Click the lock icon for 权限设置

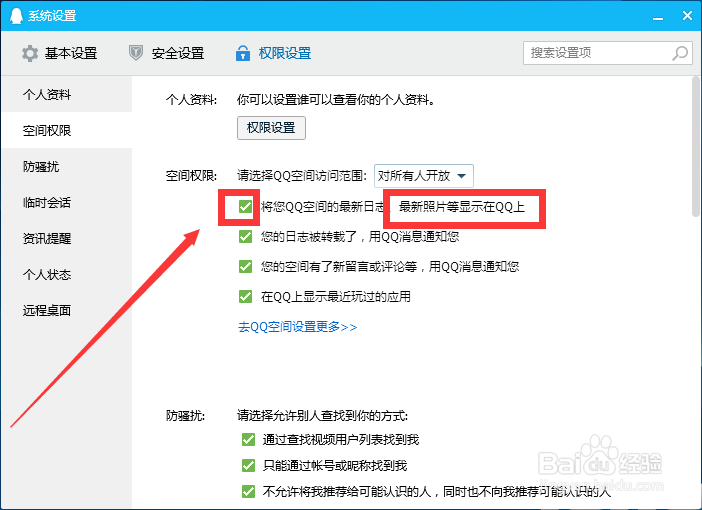[243, 53]
